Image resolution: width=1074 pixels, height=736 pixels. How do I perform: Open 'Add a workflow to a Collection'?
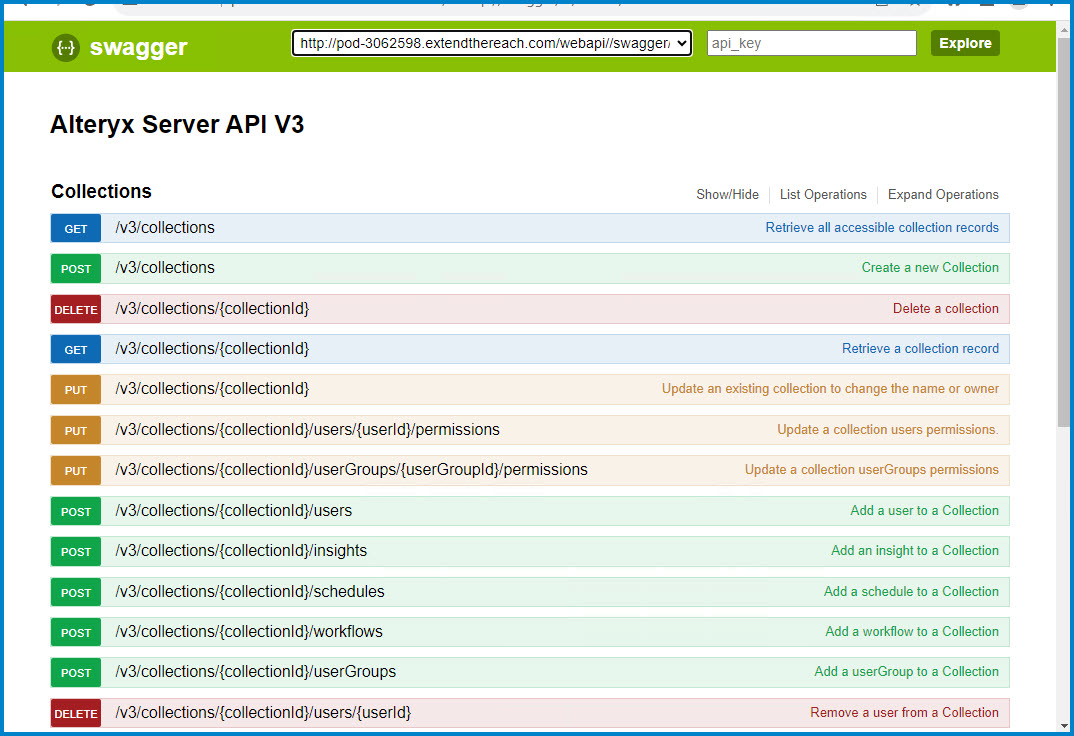click(x=911, y=631)
